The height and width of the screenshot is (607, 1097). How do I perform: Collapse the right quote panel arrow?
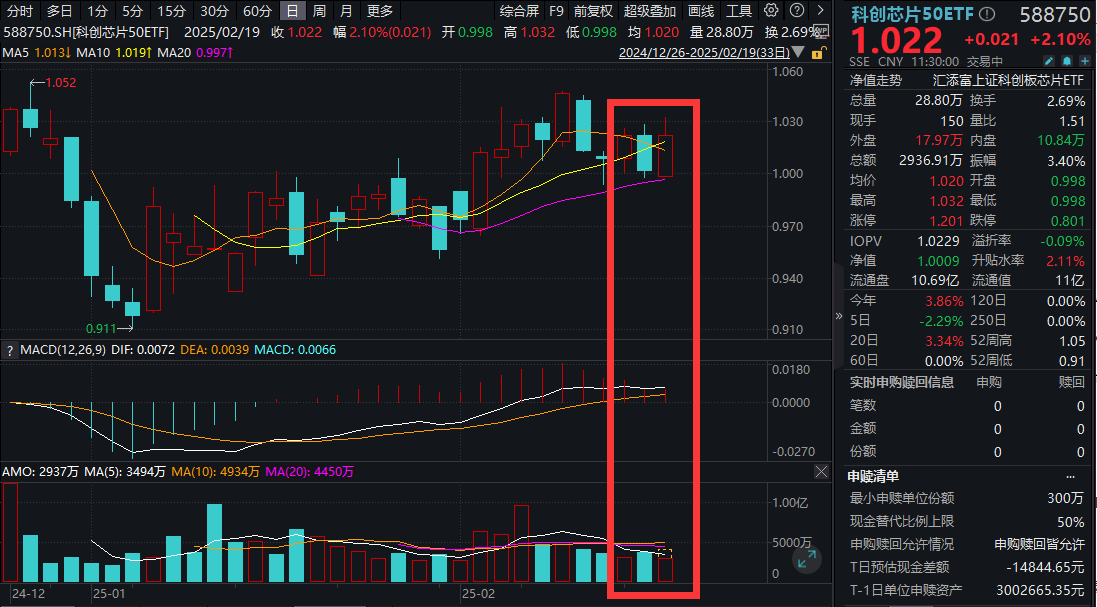839,316
